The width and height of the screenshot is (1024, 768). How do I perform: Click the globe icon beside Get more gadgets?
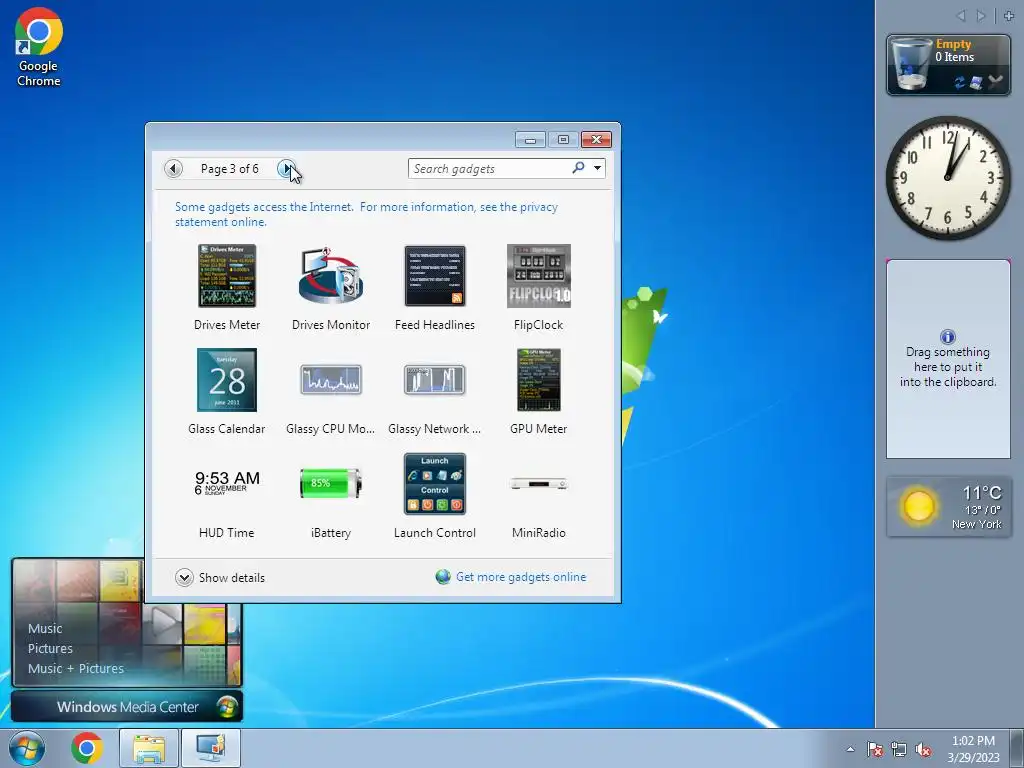pyautogui.click(x=443, y=577)
